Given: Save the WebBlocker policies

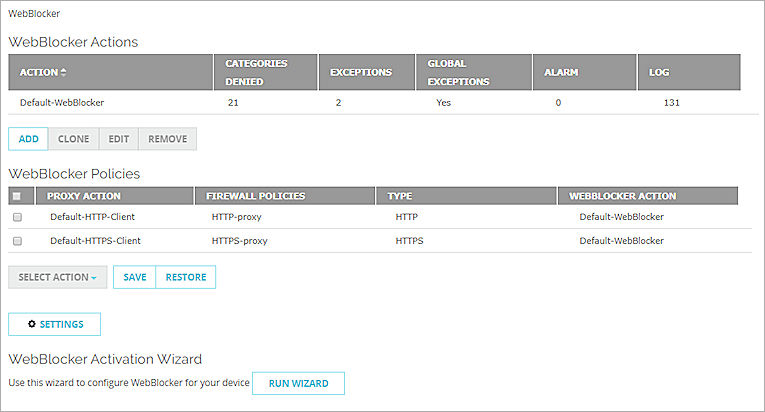Looking at the screenshot, I should point(135,277).
